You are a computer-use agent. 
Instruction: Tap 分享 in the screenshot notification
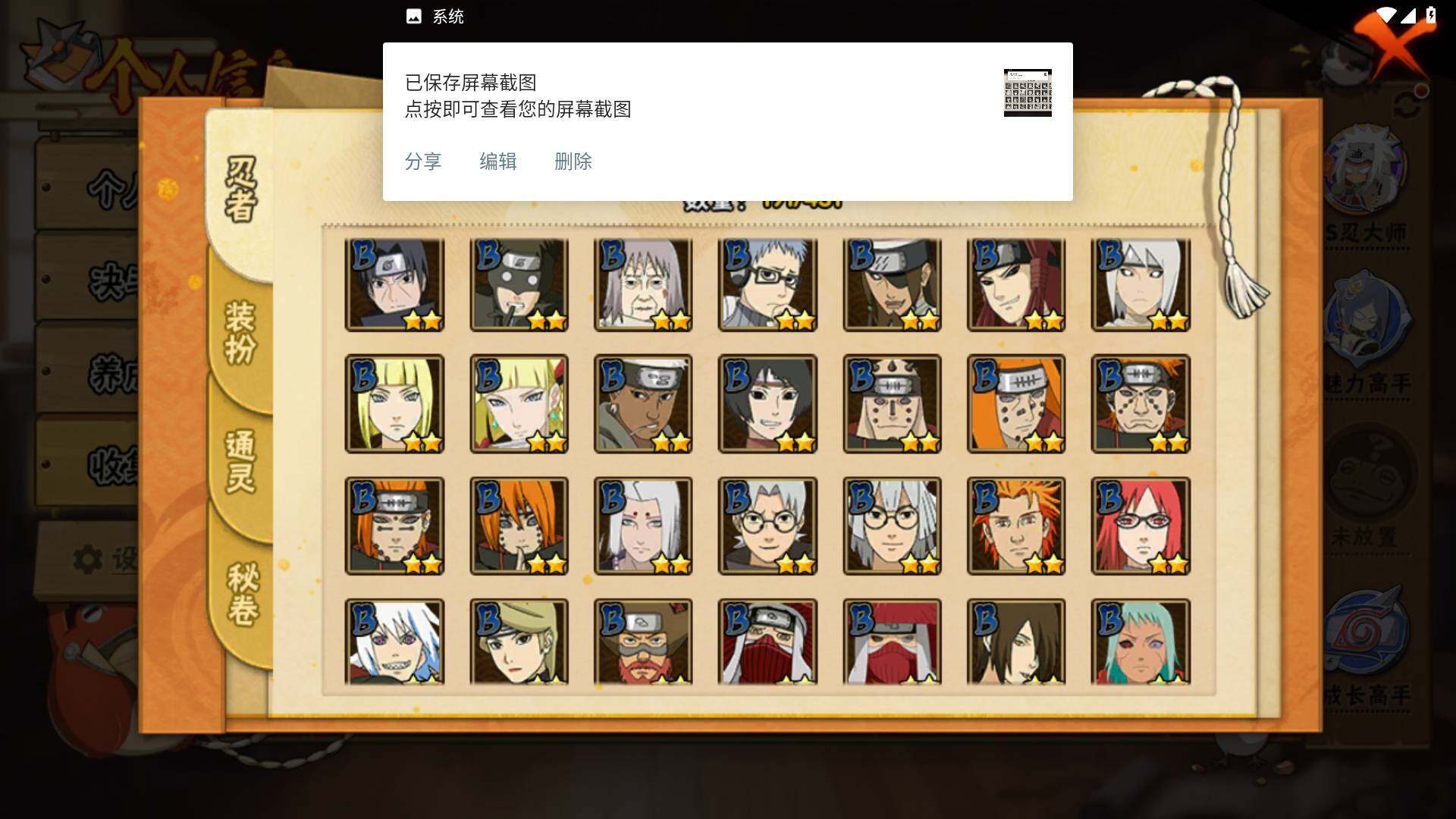(x=423, y=162)
